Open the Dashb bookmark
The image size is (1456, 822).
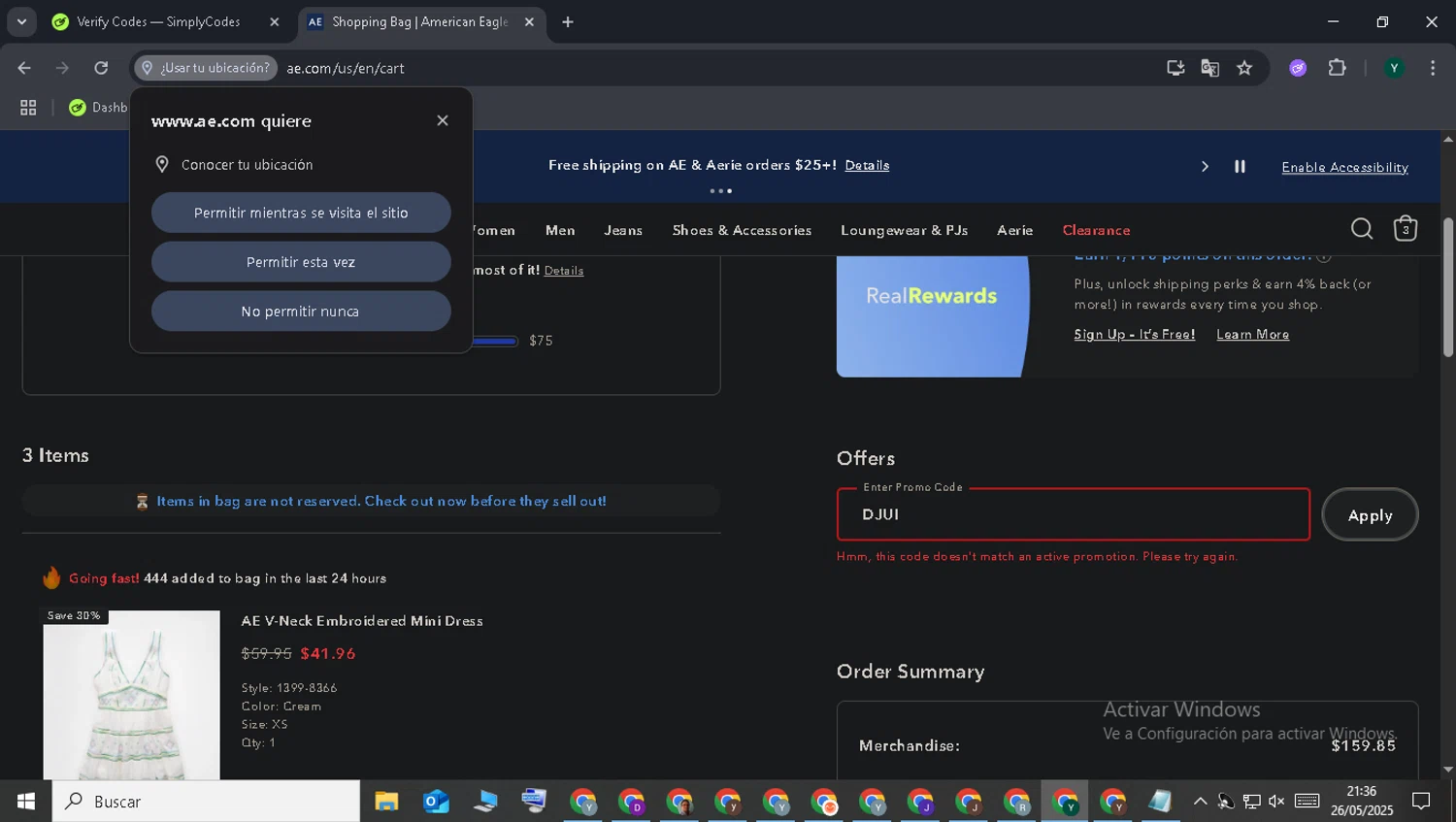(x=98, y=108)
